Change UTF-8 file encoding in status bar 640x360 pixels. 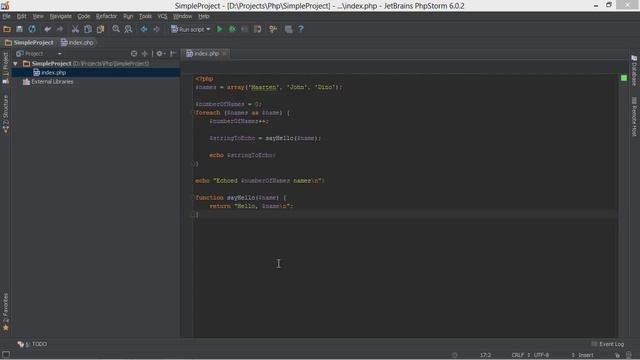(x=541, y=355)
